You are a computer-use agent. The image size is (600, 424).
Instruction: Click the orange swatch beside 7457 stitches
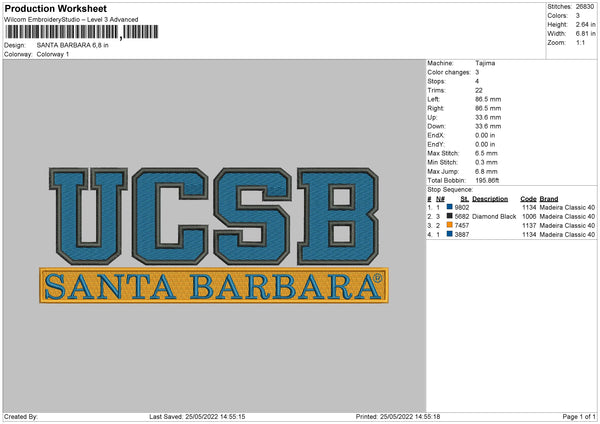[450, 225]
